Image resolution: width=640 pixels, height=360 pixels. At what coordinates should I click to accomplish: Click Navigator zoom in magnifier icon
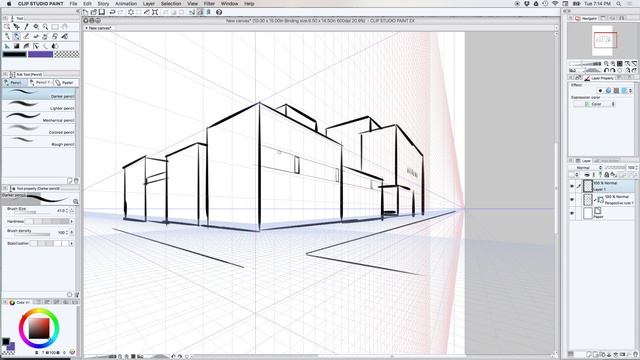tap(613, 64)
